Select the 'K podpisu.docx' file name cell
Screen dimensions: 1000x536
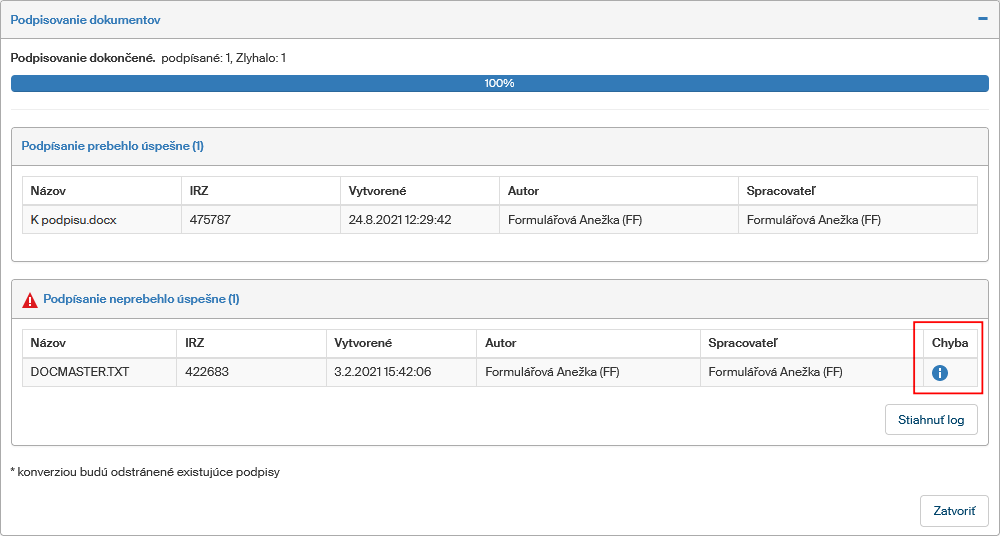(x=73, y=220)
